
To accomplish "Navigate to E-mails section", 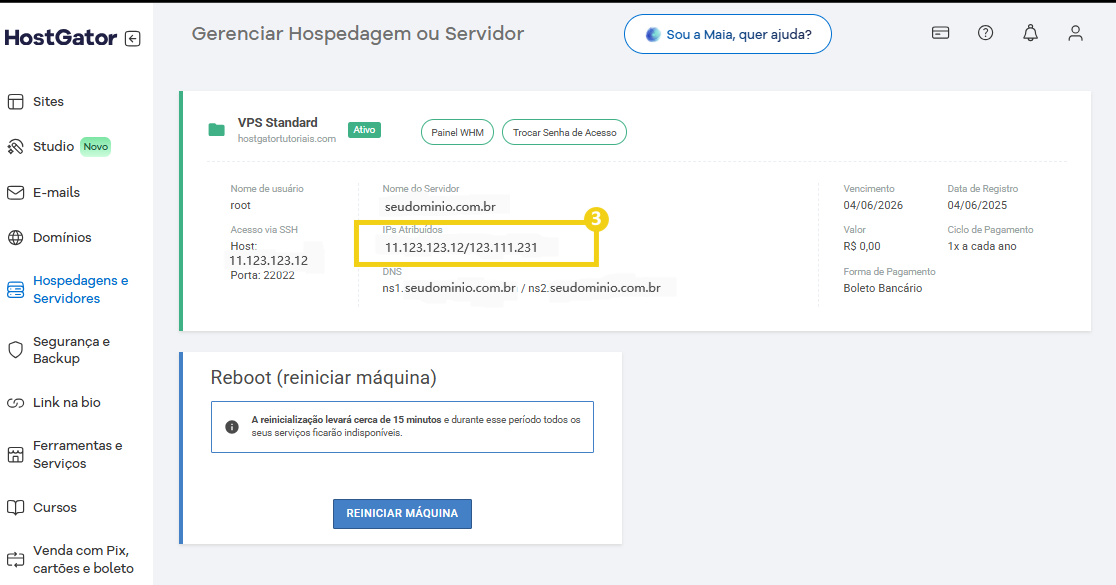I will tap(56, 193).
